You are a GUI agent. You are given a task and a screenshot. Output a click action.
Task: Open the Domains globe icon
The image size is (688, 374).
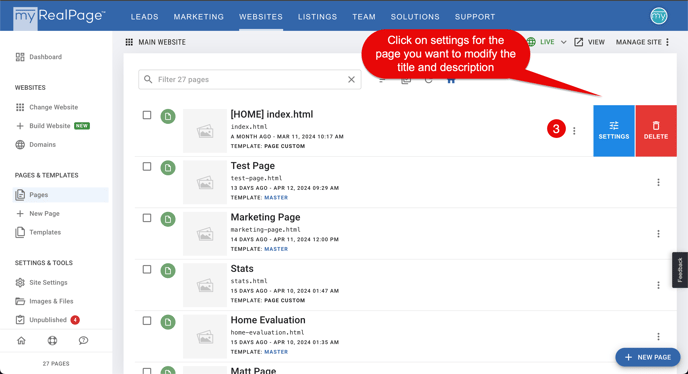coord(20,144)
